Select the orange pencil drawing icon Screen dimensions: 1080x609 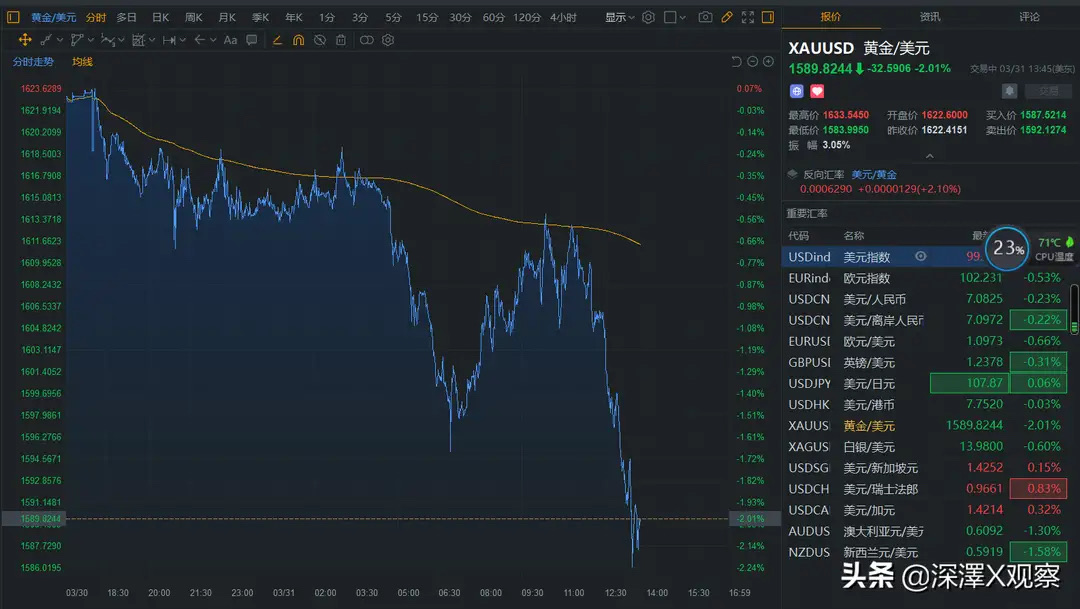727,17
